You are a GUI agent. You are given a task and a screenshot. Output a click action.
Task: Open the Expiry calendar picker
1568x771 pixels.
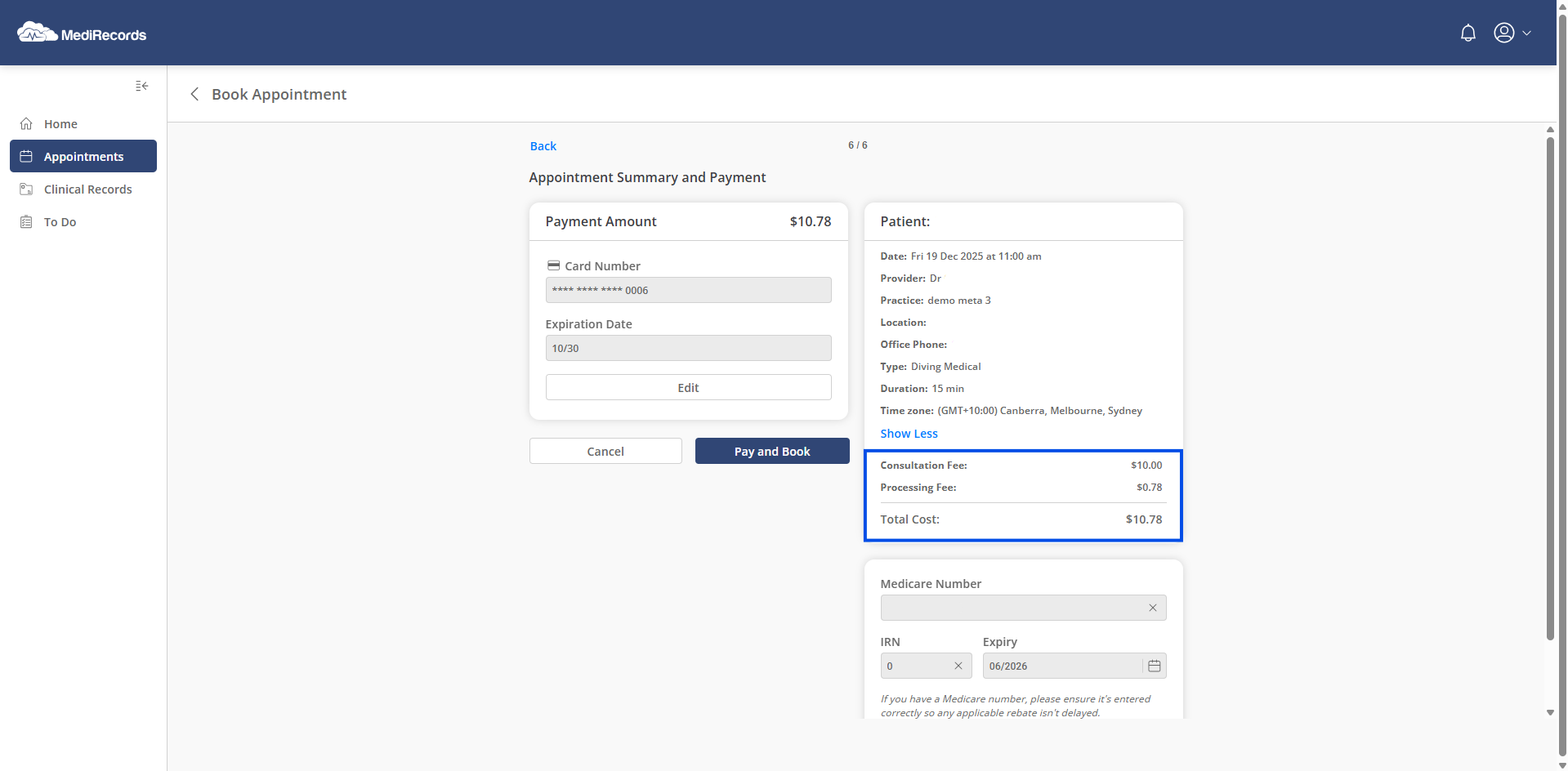click(1155, 666)
